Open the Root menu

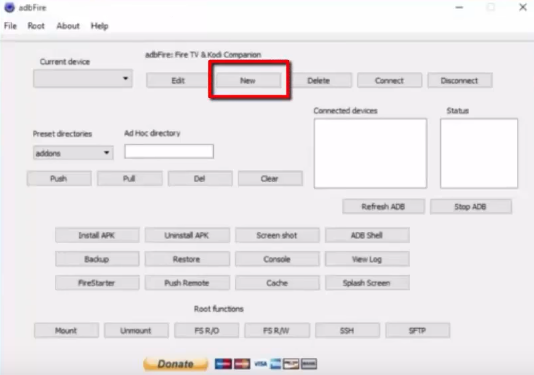[x=36, y=26]
